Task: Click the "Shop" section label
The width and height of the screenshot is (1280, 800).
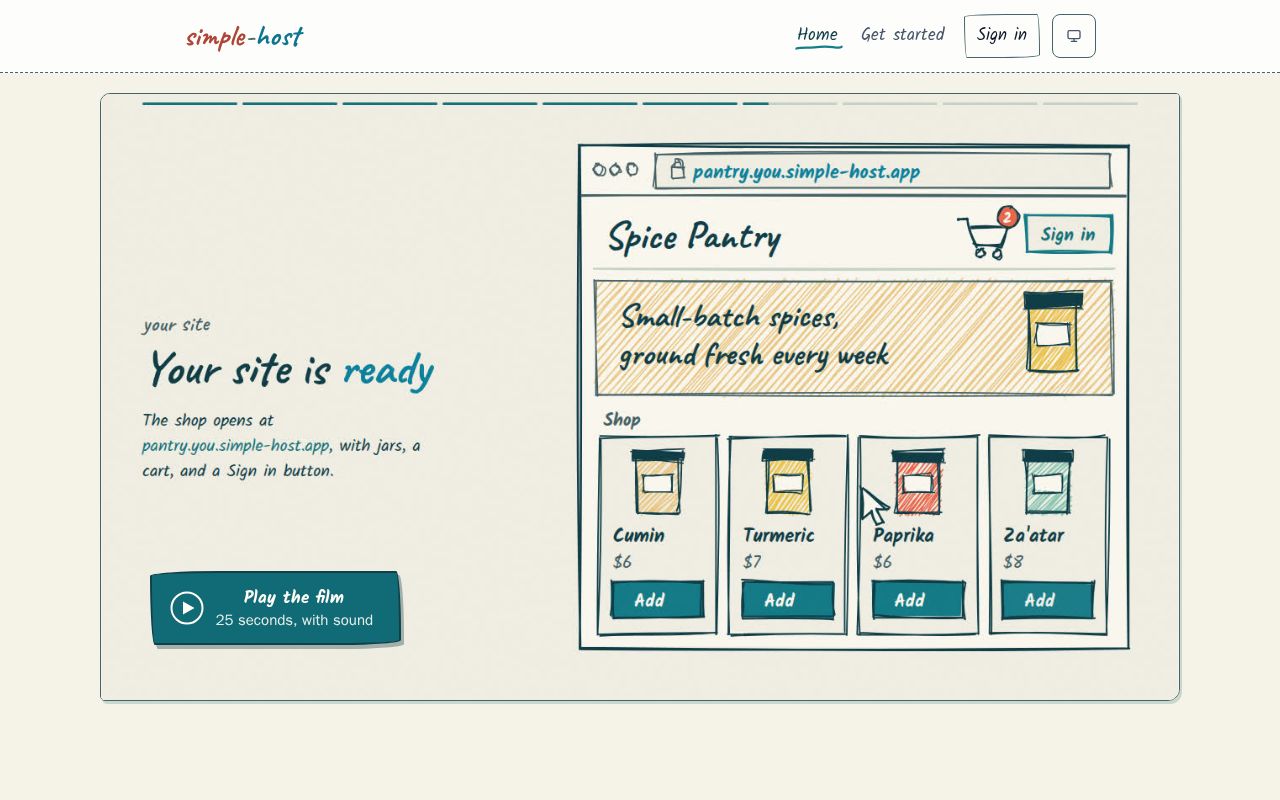Action: (x=622, y=420)
